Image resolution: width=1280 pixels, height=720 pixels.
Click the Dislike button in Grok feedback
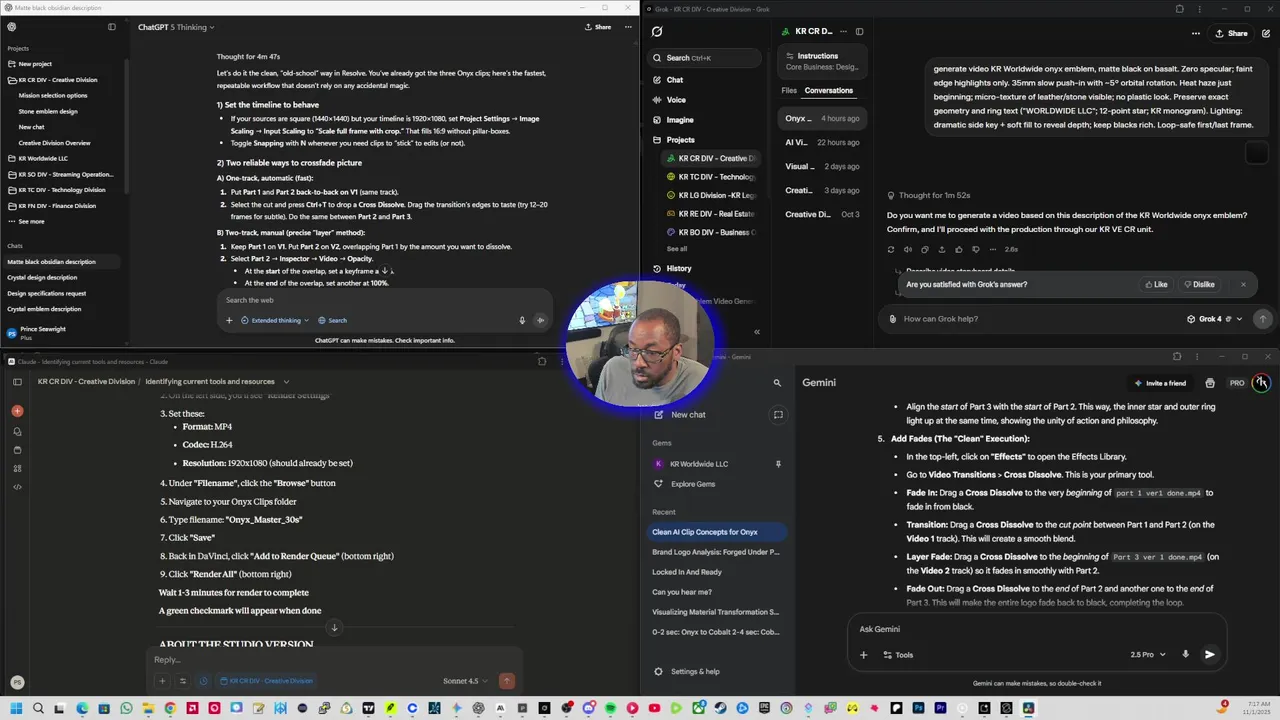(x=1198, y=284)
